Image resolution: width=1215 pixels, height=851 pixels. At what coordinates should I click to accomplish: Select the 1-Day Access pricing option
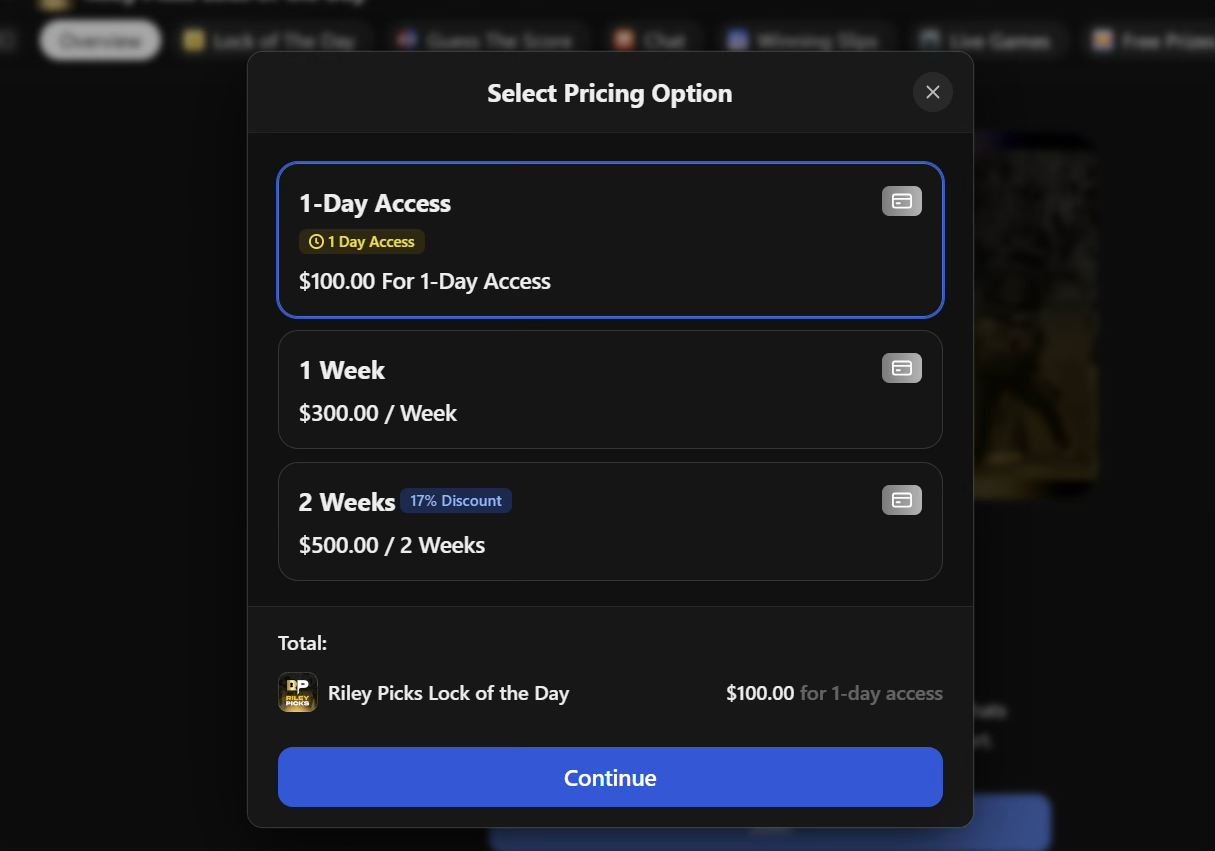[x=610, y=240]
